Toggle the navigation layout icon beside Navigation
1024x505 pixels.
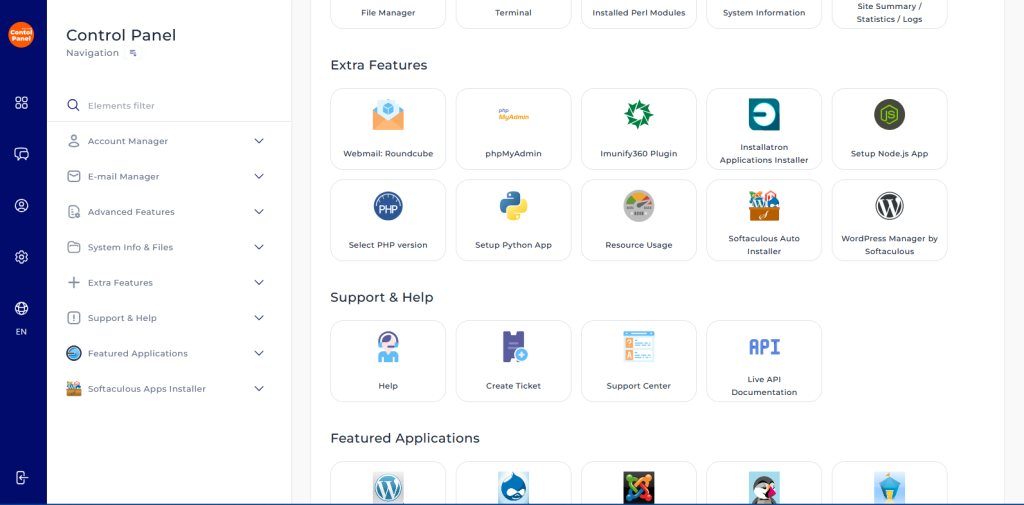point(133,53)
